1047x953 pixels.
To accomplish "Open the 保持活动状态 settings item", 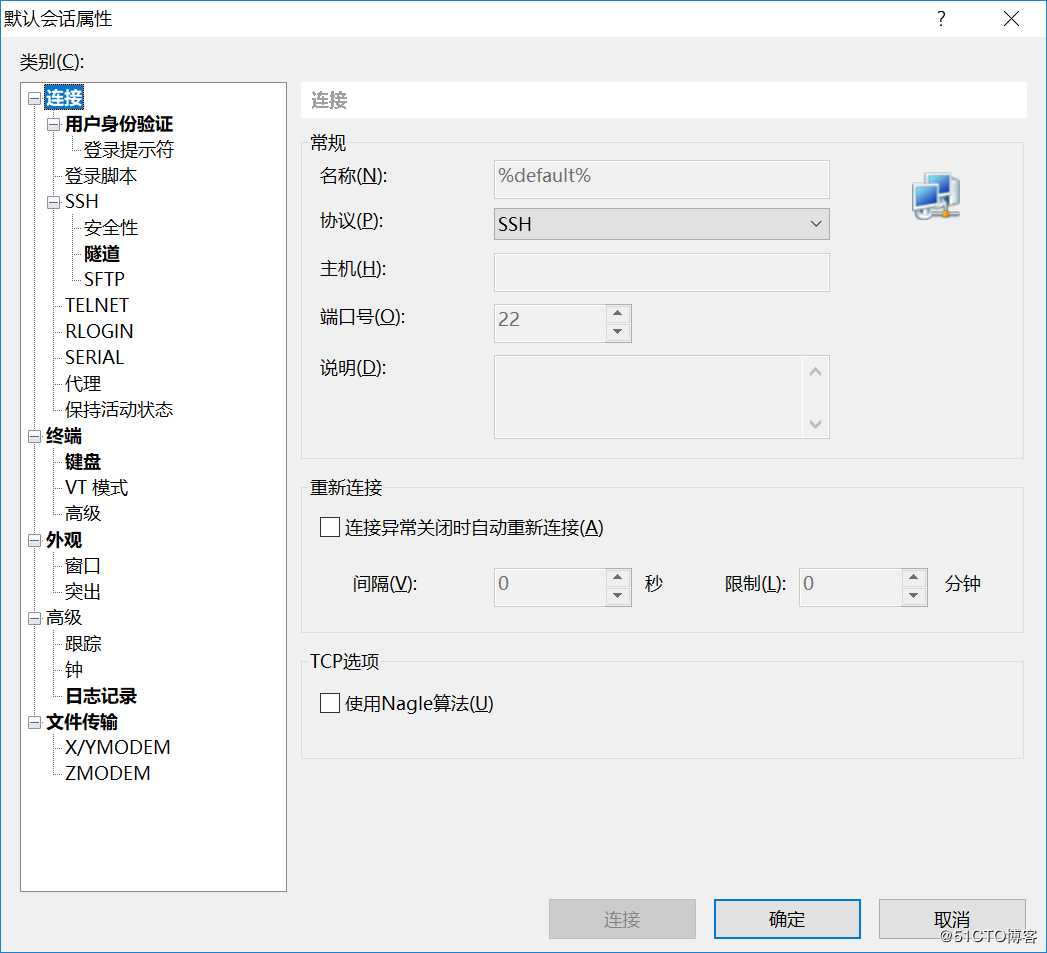I will [119, 409].
